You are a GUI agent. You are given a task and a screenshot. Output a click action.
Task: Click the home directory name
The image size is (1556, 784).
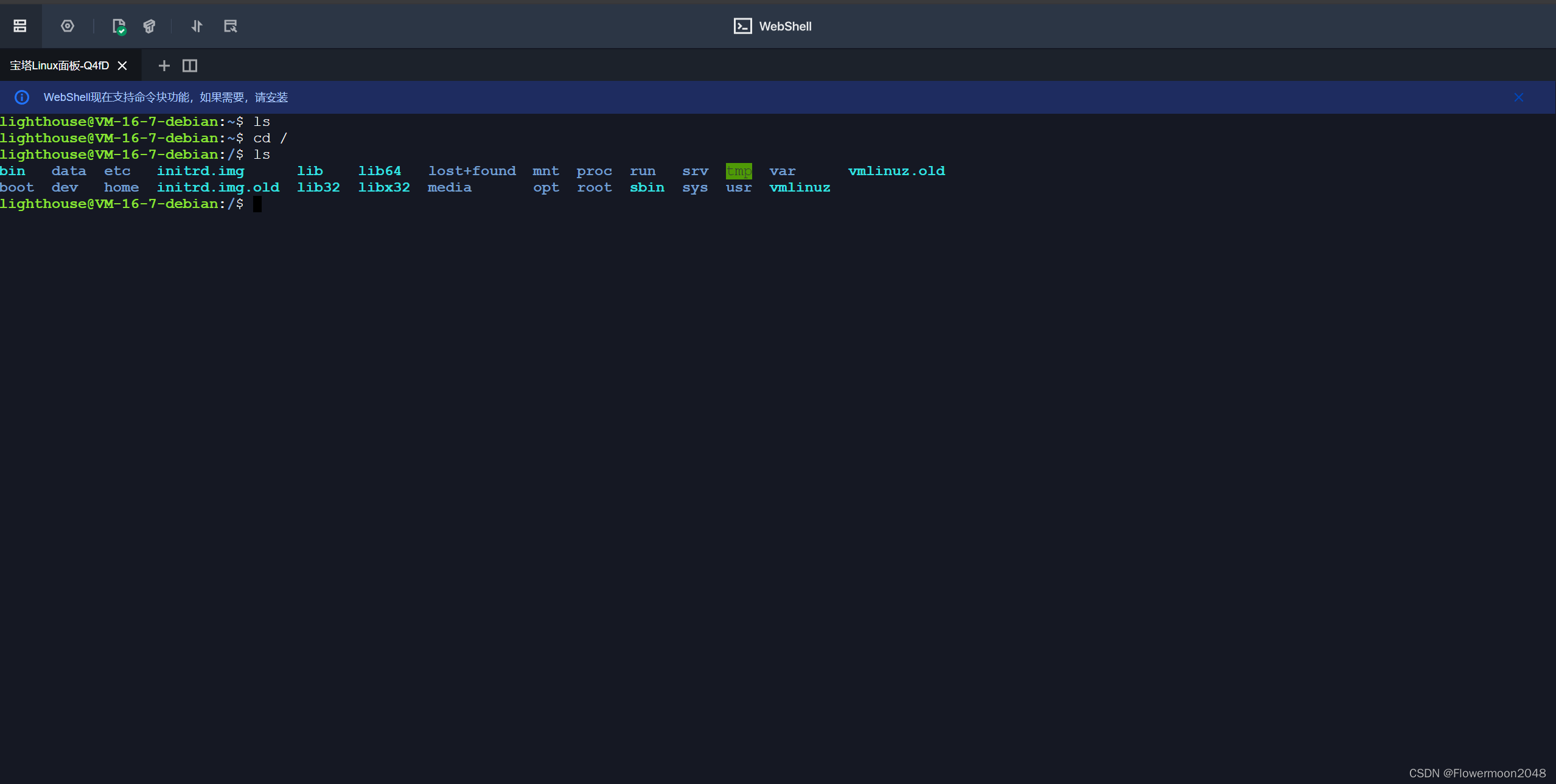pyautogui.click(x=122, y=187)
